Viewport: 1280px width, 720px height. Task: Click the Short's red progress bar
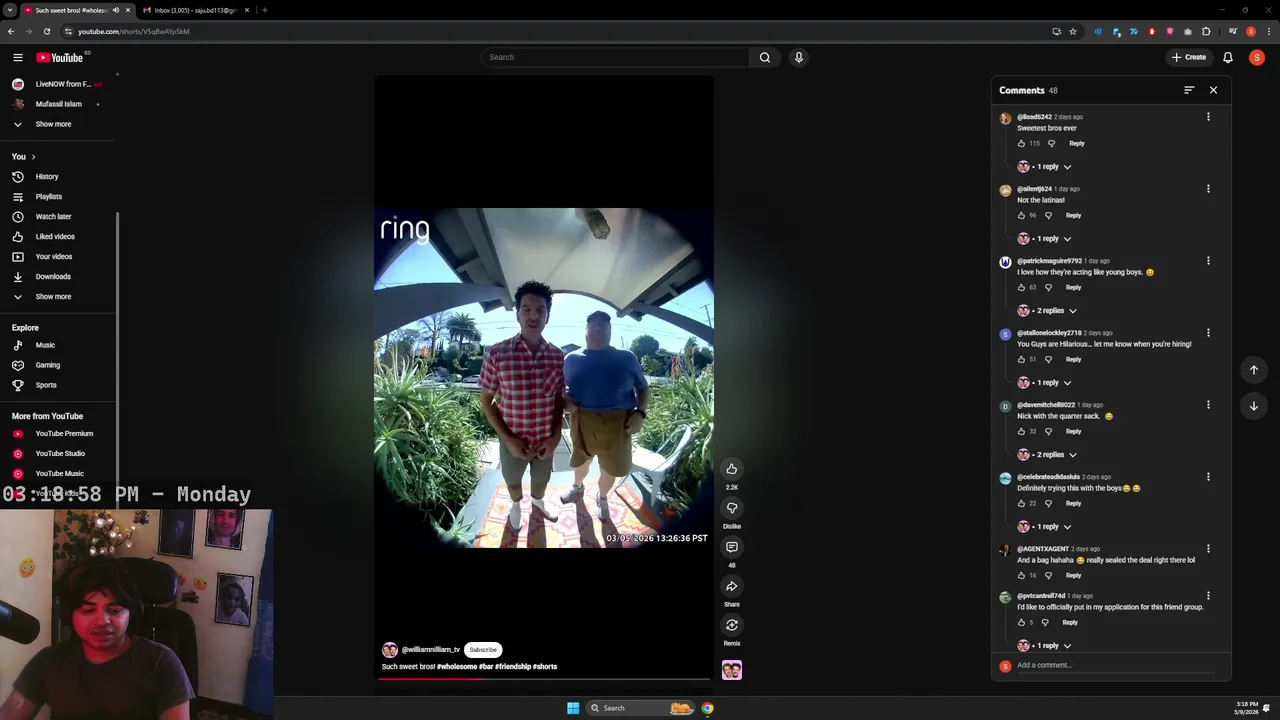(430, 679)
